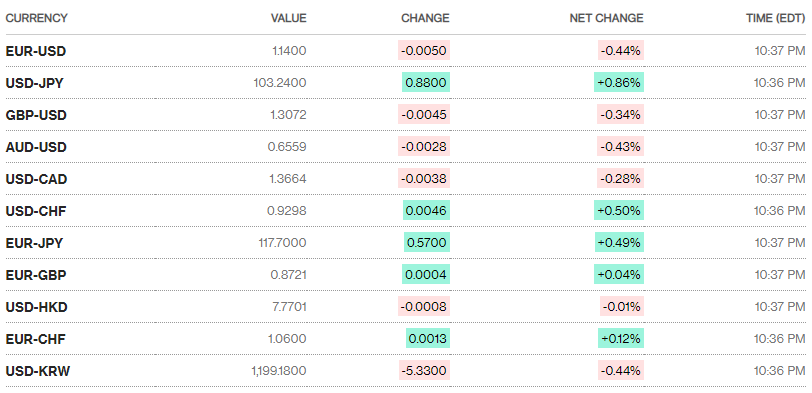Screen dimensions: 812x393
Task: Open the USD-CHF currency pair link
Action: point(36,211)
